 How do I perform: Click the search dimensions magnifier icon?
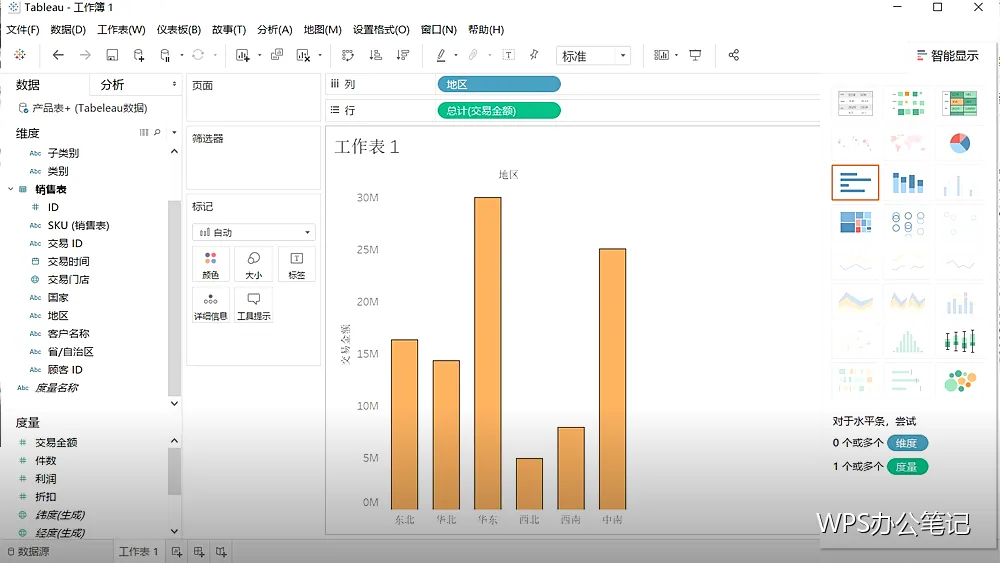pyautogui.click(x=157, y=133)
